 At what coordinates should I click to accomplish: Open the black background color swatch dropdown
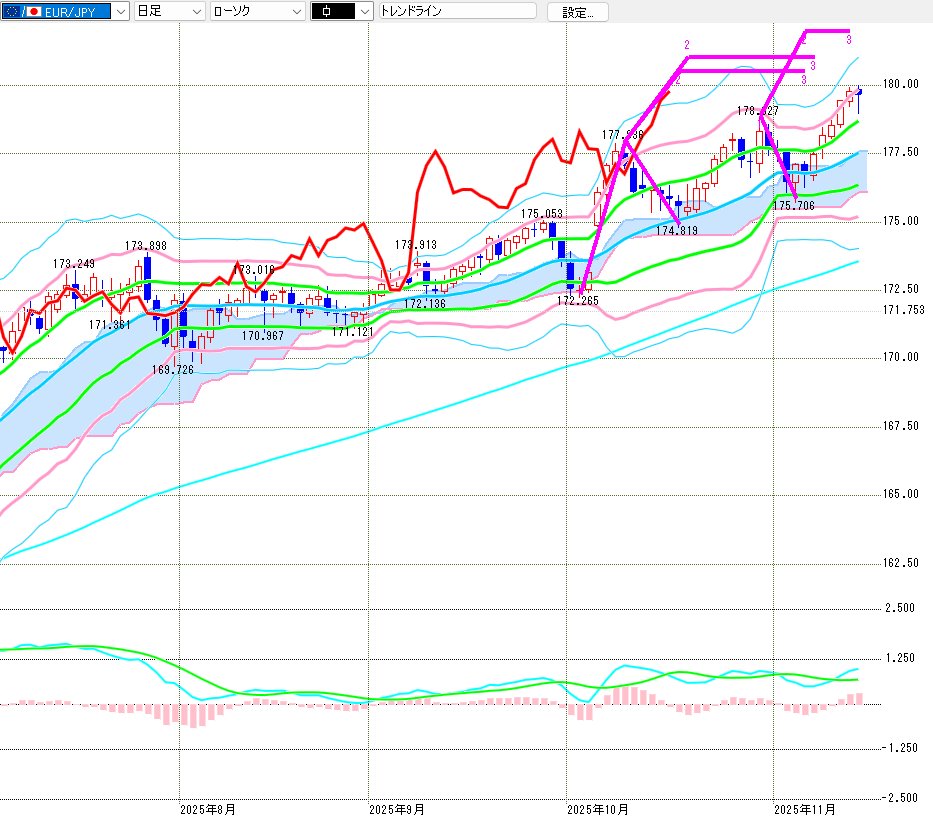coord(364,12)
